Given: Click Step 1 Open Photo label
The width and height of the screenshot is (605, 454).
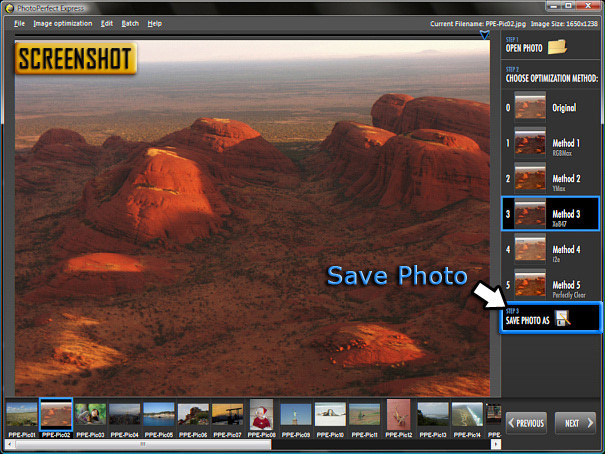Looking at the screenshot, I should [524, 46].
